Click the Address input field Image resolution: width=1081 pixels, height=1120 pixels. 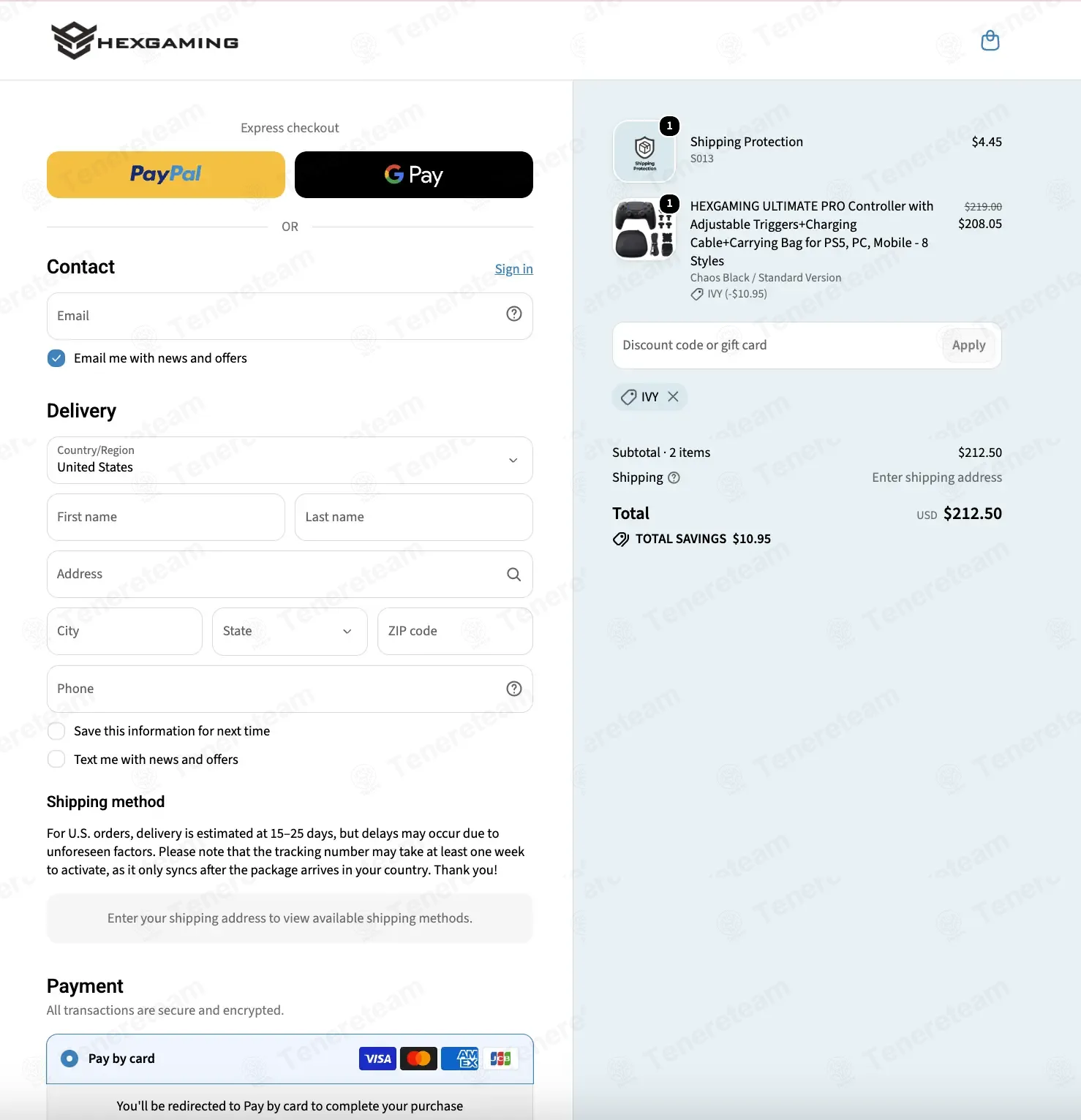coord(290,575)
